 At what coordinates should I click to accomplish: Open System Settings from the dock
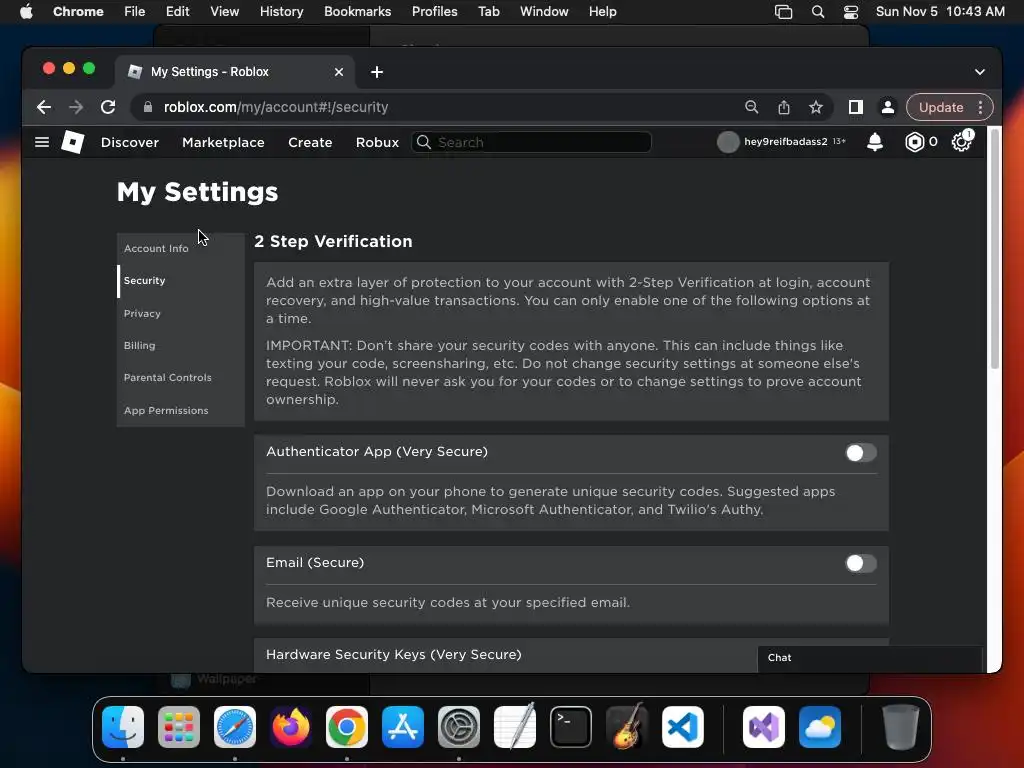[459, 727]
